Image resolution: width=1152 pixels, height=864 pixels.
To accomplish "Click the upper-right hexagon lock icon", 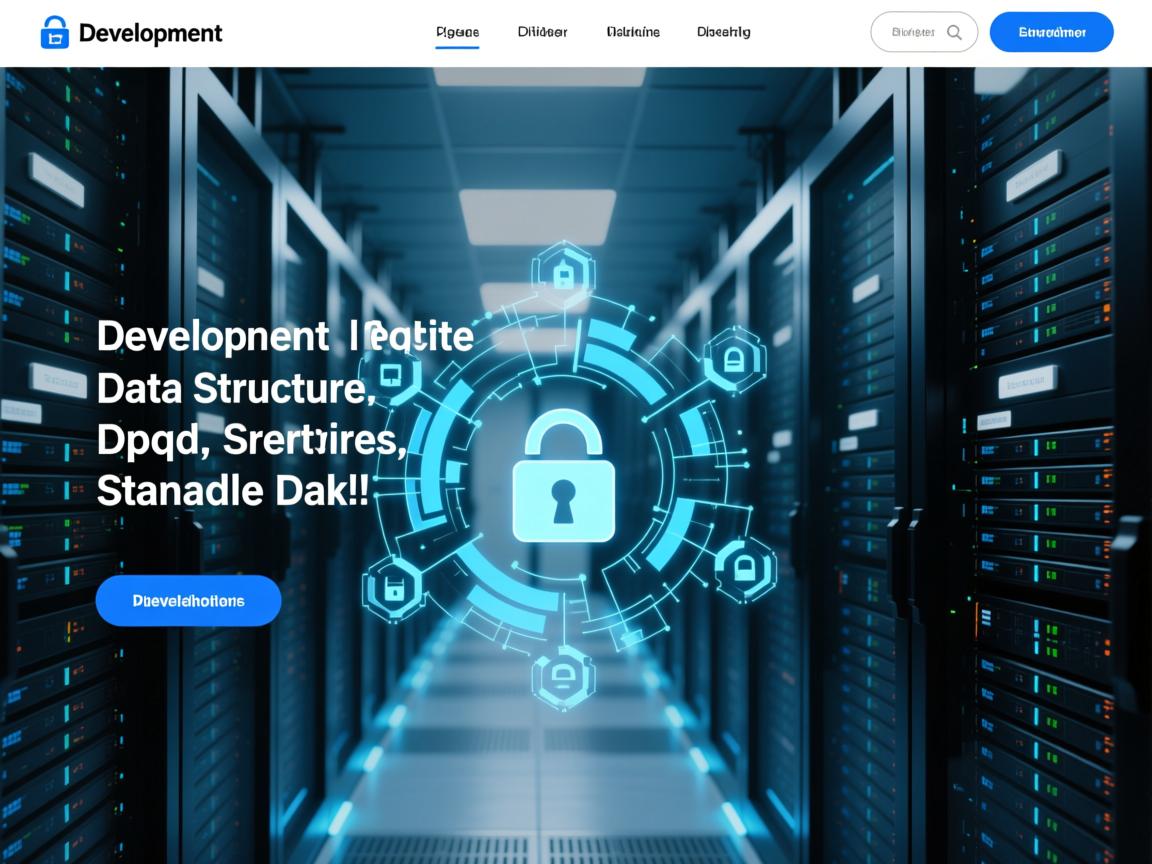I will [735, 359].
